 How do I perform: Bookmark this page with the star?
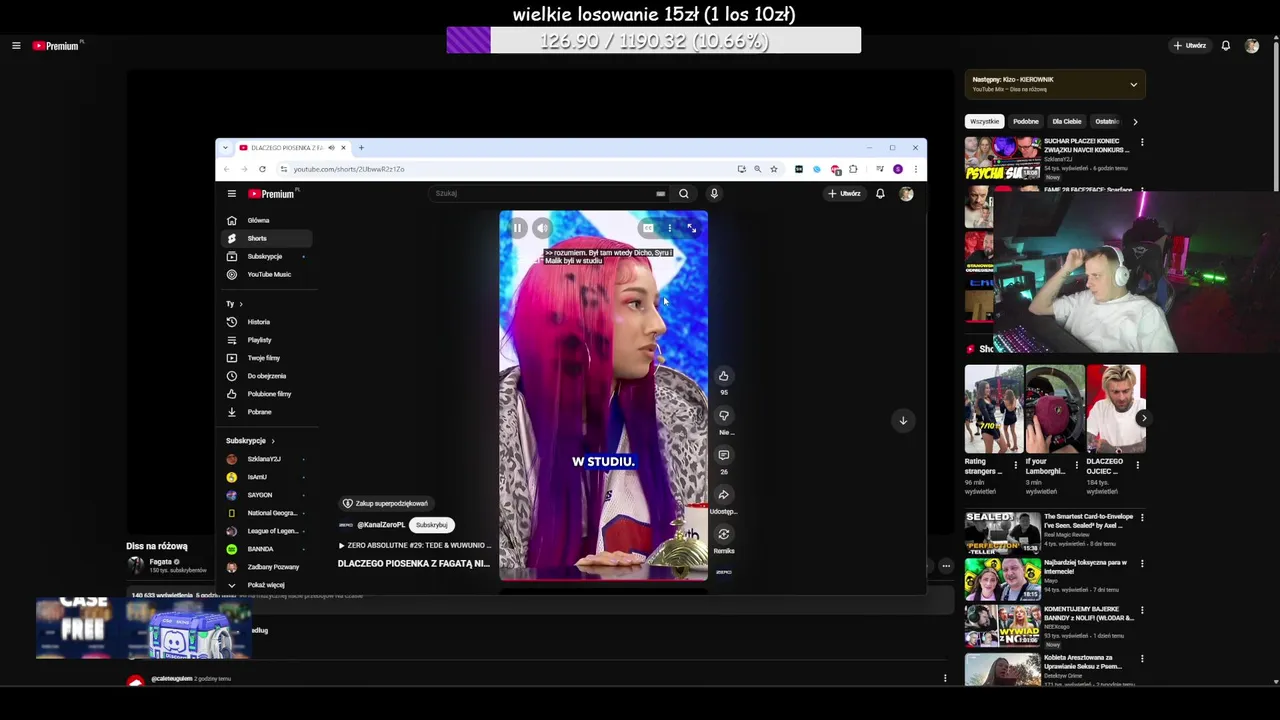[773, 169]
